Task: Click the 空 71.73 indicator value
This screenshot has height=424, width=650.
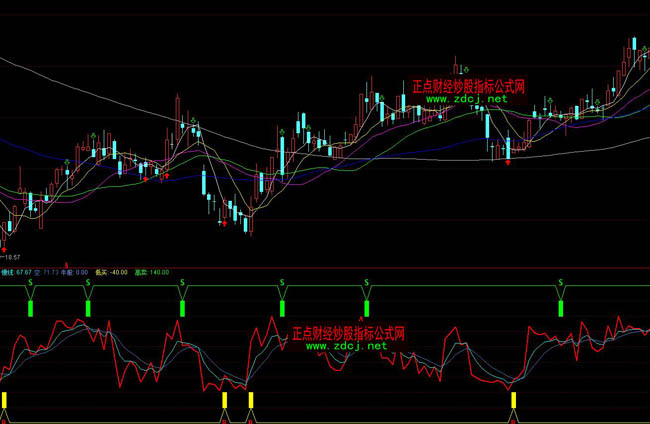Action: click(x=46, y=271)
